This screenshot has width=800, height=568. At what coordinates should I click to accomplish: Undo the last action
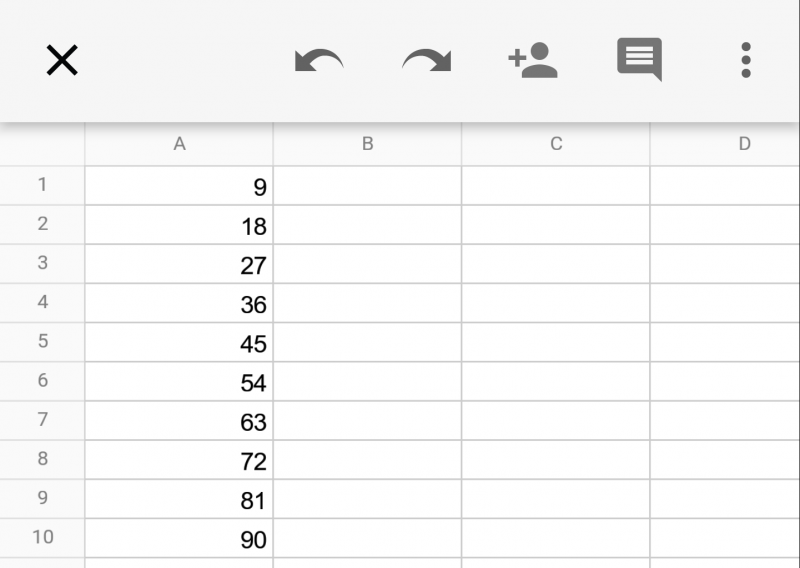(x=319, y=61)
